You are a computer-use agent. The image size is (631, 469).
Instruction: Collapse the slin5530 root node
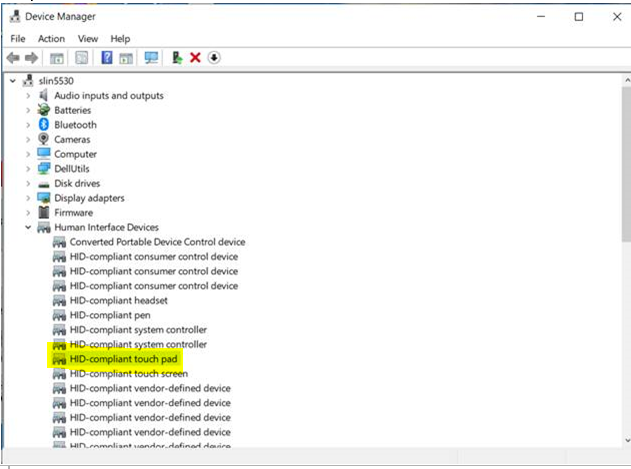12,81
